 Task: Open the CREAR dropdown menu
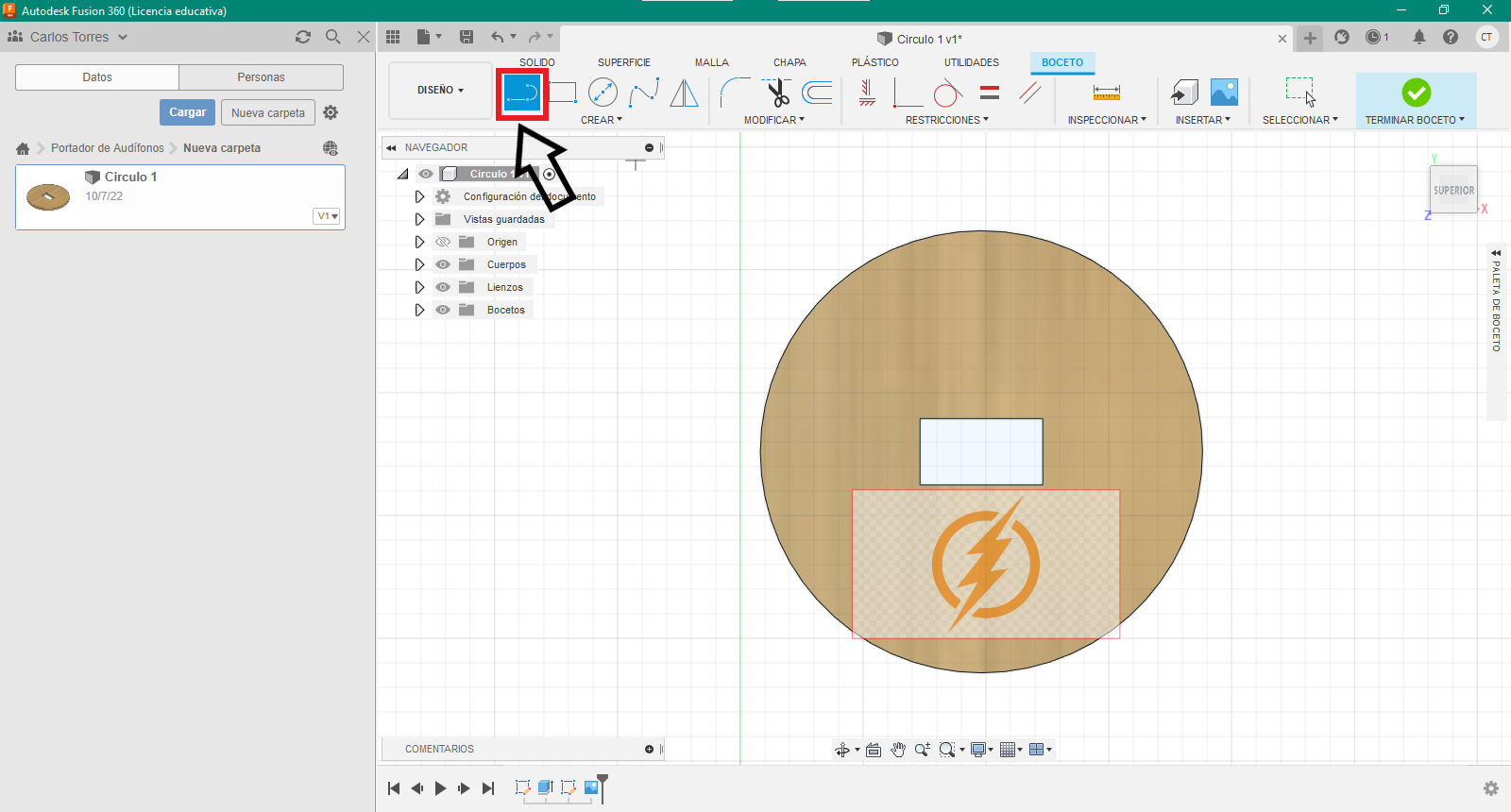(602, 120)
